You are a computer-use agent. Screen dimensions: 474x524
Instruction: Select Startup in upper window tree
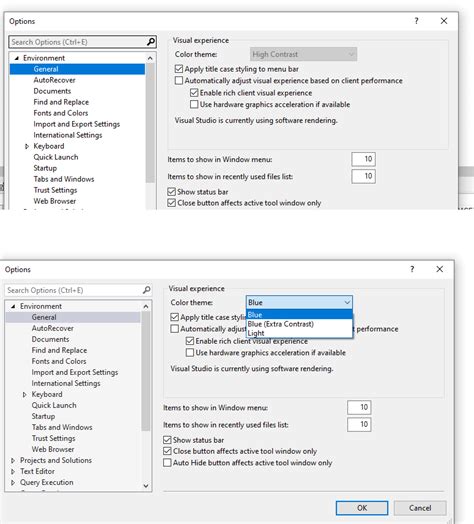coord(45,168)
